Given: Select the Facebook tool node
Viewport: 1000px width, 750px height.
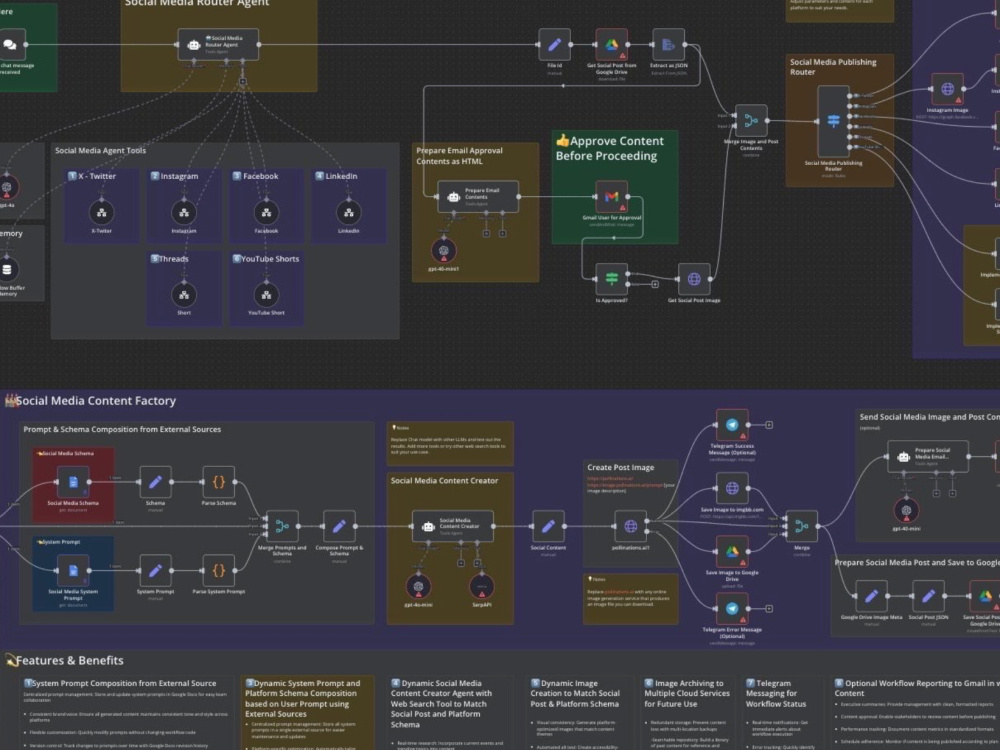Looking at the screenshot, I should (x=266, y=212).
